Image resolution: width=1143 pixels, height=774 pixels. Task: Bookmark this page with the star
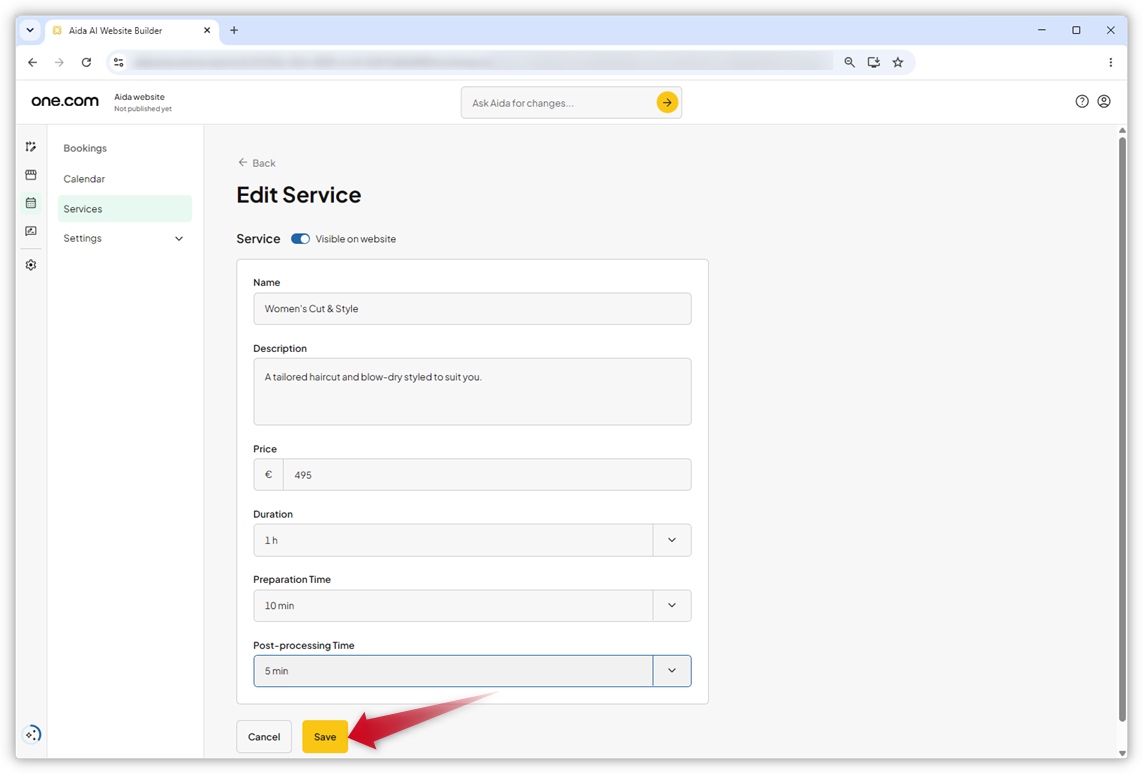[x=898, y=62]
